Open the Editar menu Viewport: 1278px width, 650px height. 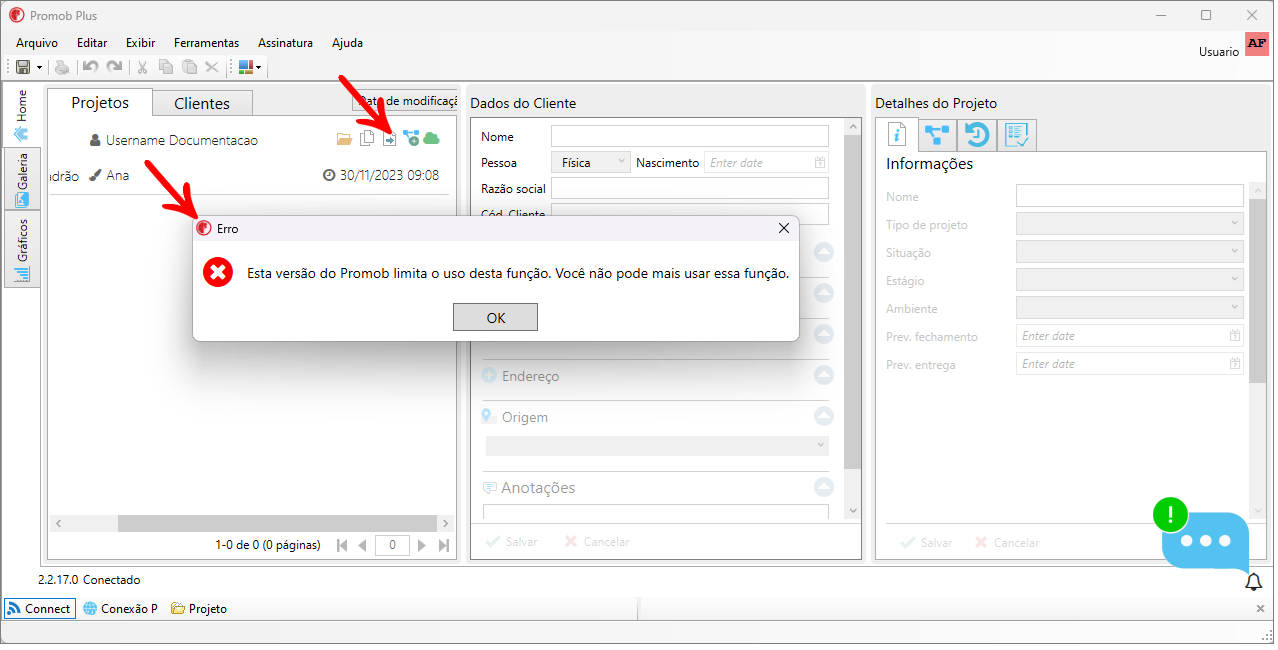coord(92,43)
